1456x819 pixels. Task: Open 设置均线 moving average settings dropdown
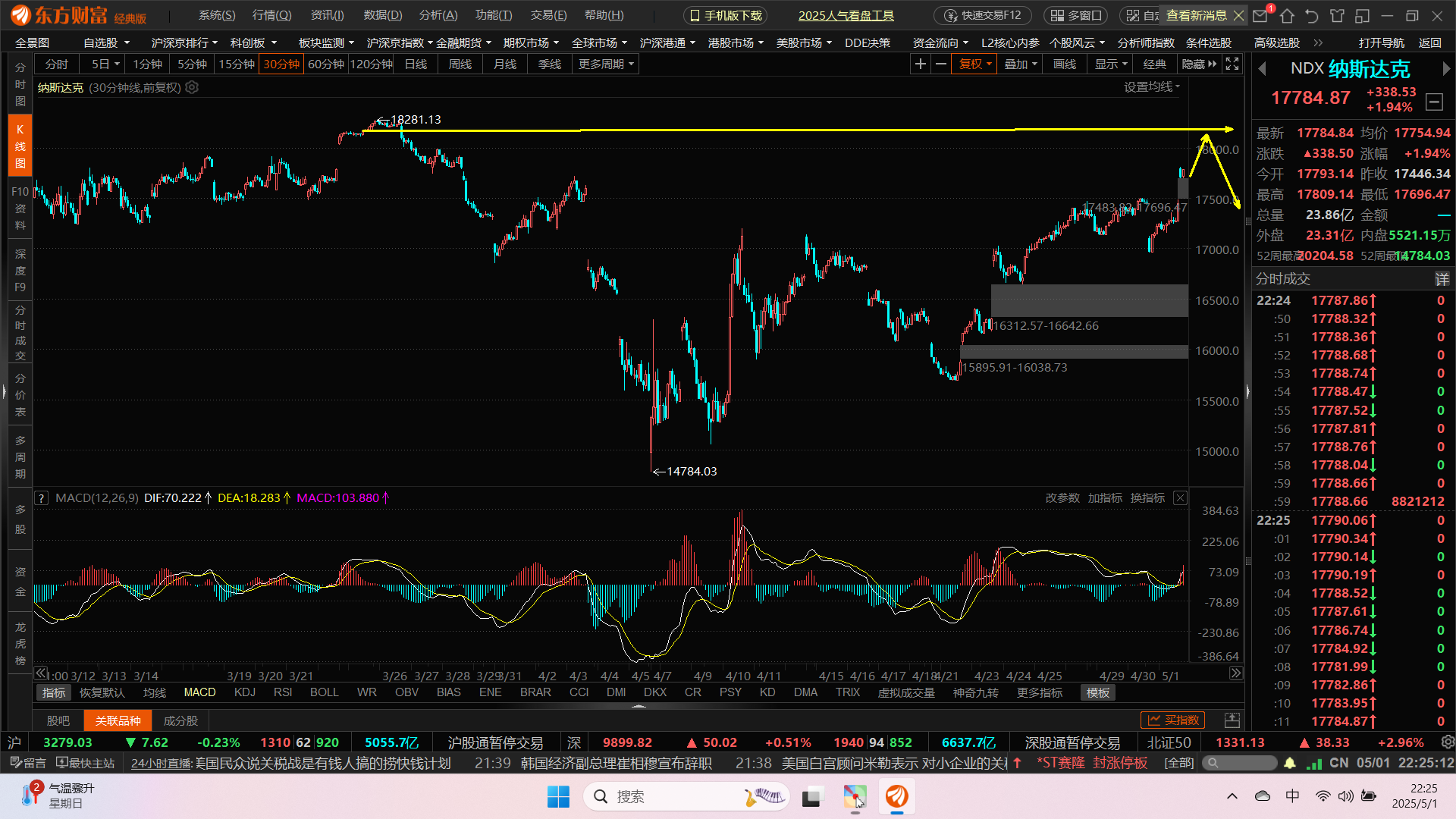coord(1152,86)
